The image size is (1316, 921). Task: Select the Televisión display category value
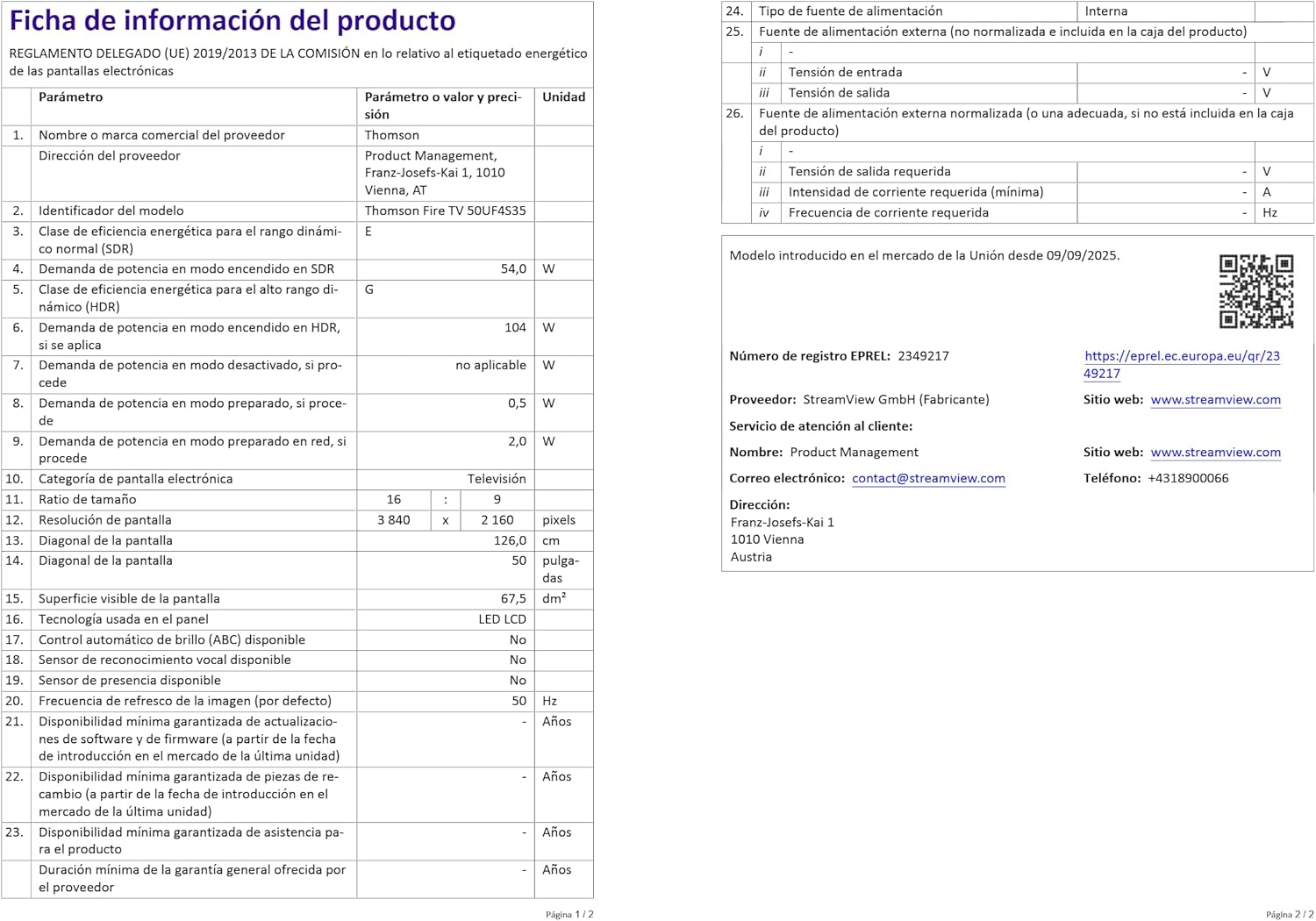[497, 479]
